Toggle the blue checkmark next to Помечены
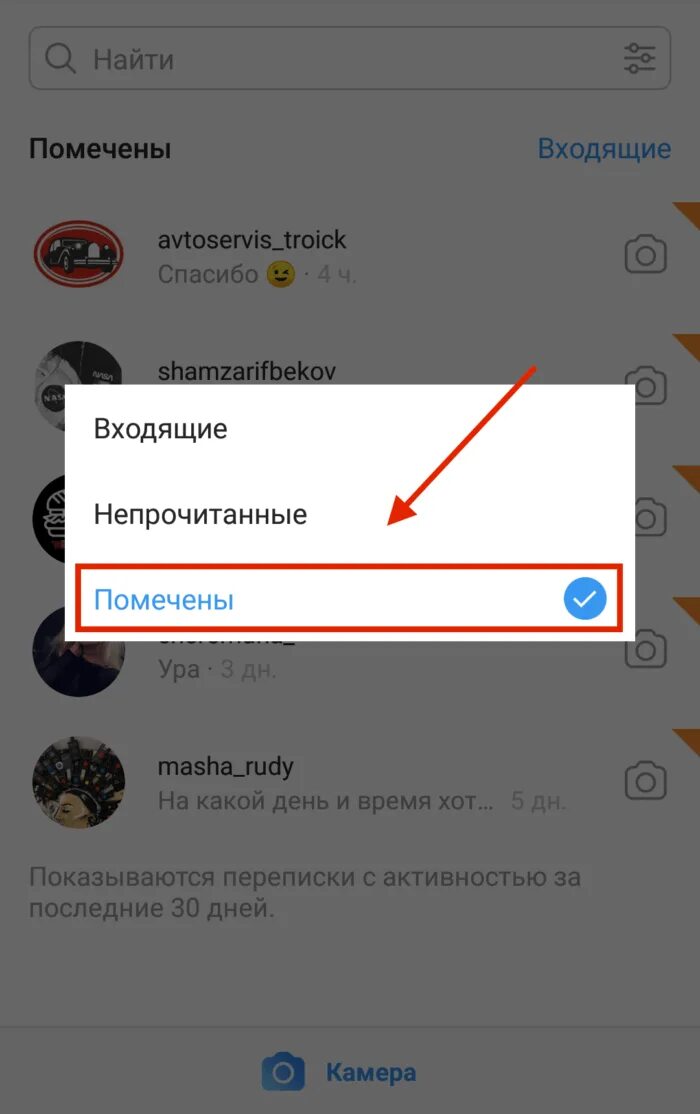 585,599
